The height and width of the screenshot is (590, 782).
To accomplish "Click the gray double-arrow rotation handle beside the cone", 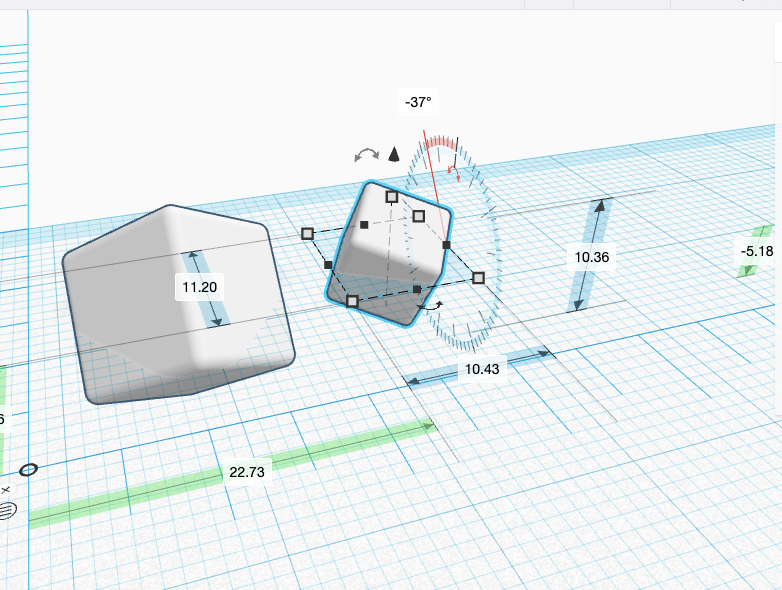I will [367, 155].
